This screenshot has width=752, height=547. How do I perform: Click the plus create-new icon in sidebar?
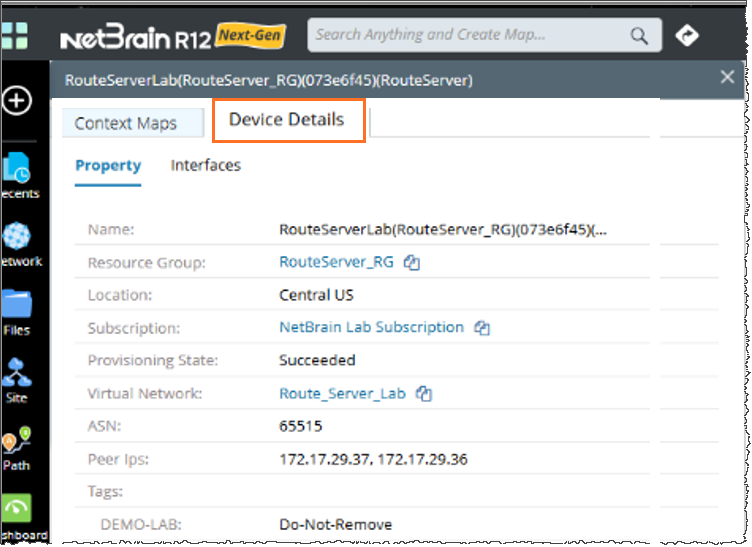coord(17,101)
